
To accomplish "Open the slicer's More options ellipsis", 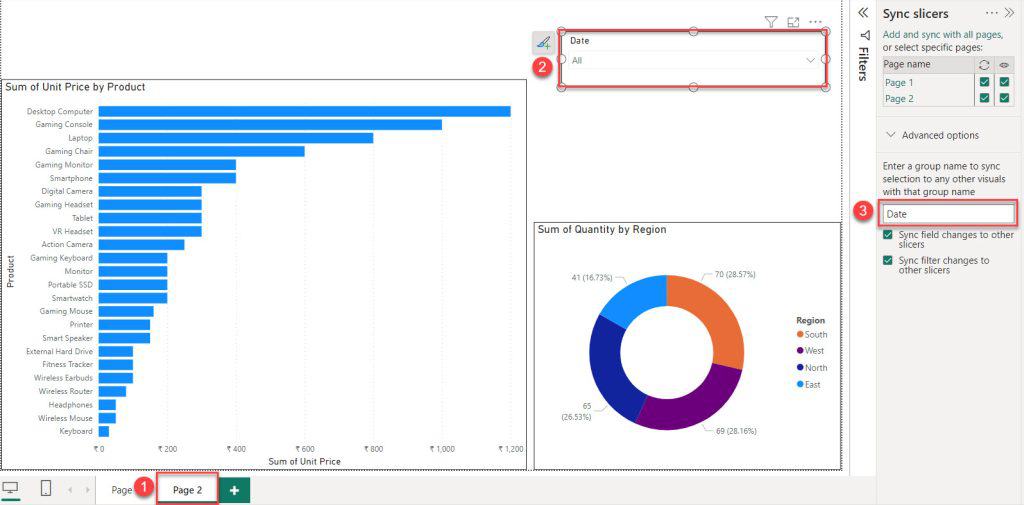I will pyautogui.click(x=815, y=22).
